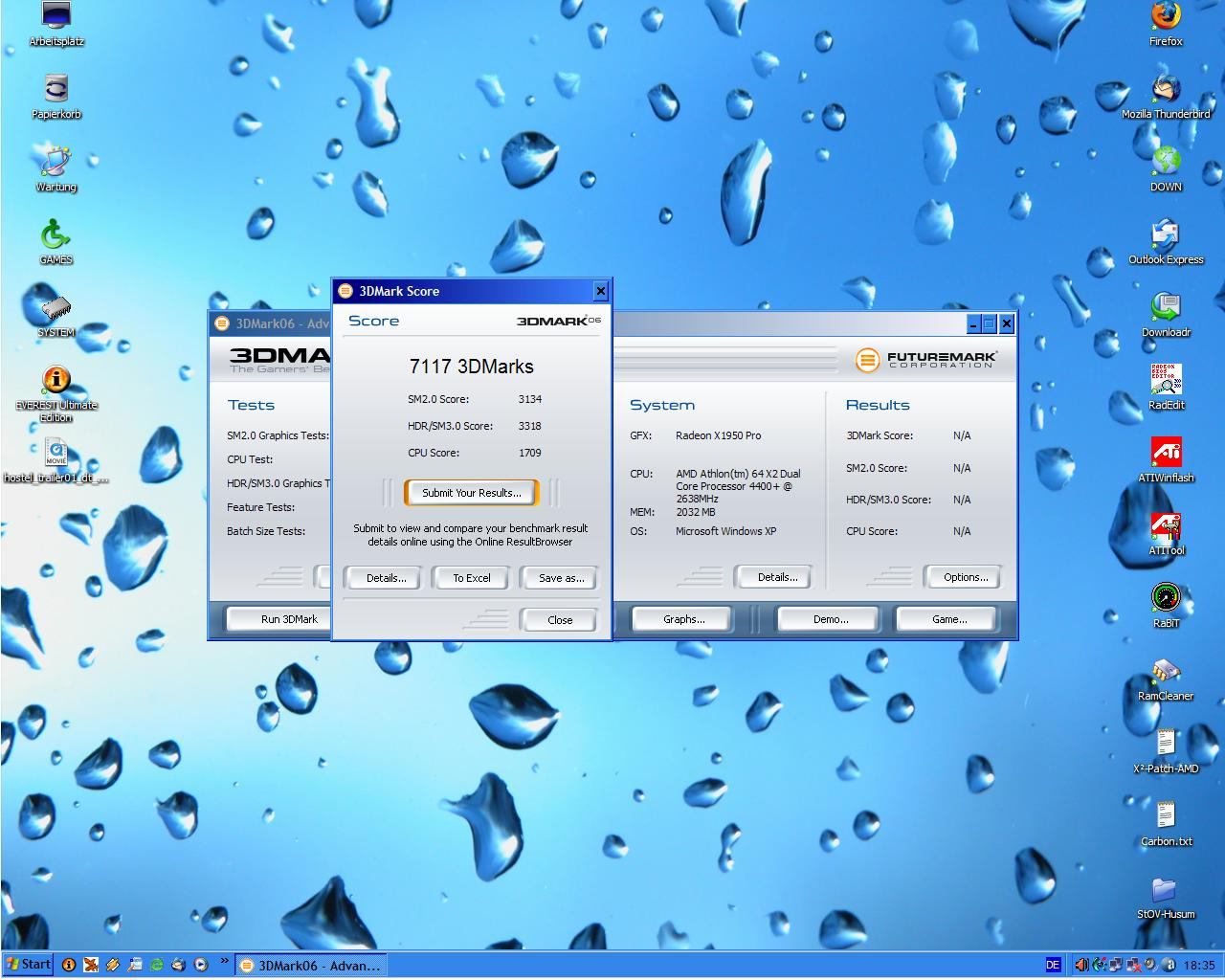This screenshot has width=1225, height=980.
Task: Click the 3DMark Score dialog title bar
Action: (473, 291)
